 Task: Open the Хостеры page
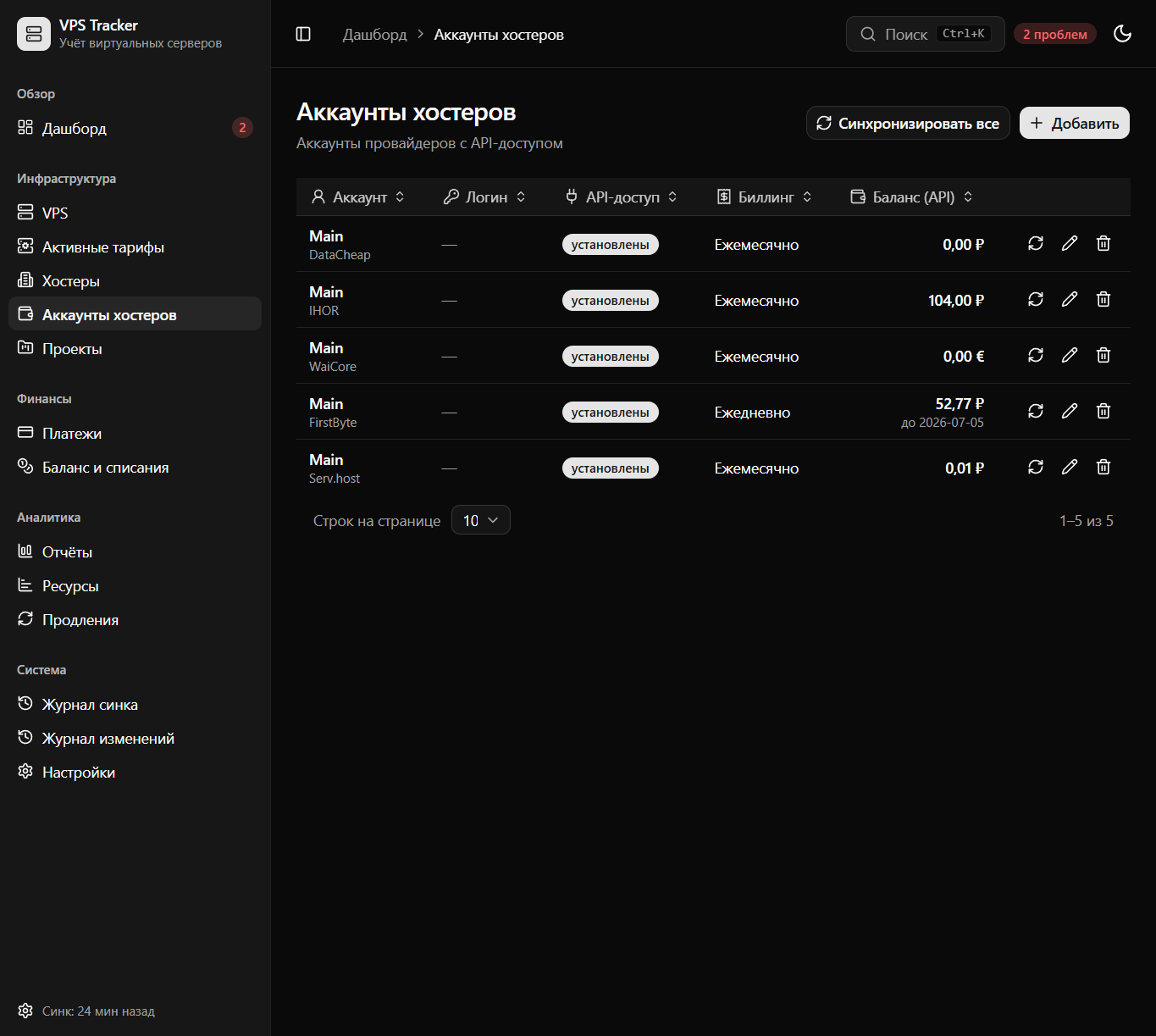(x=135, y=280)
